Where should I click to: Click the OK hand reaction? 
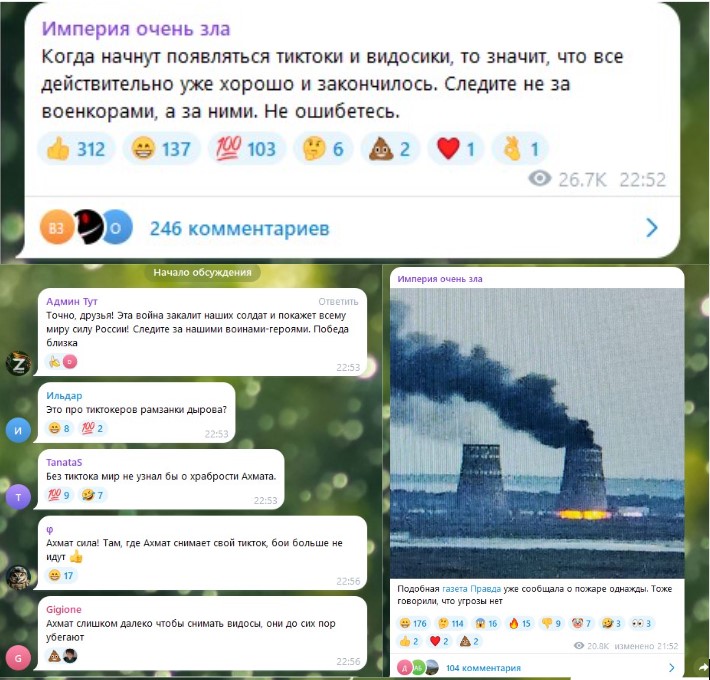coord(520,149)
